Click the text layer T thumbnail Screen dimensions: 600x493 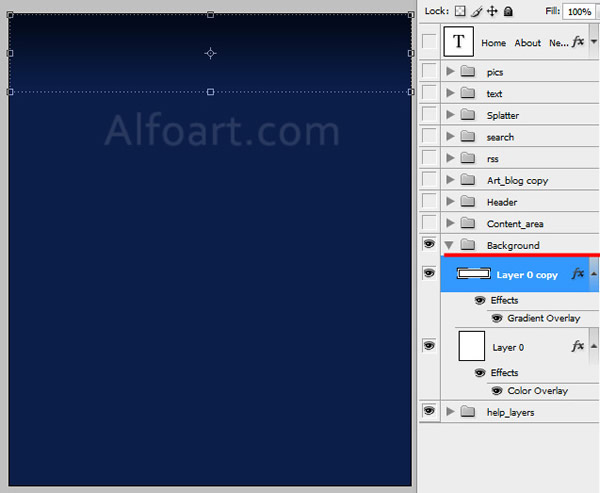coord(458,41)
